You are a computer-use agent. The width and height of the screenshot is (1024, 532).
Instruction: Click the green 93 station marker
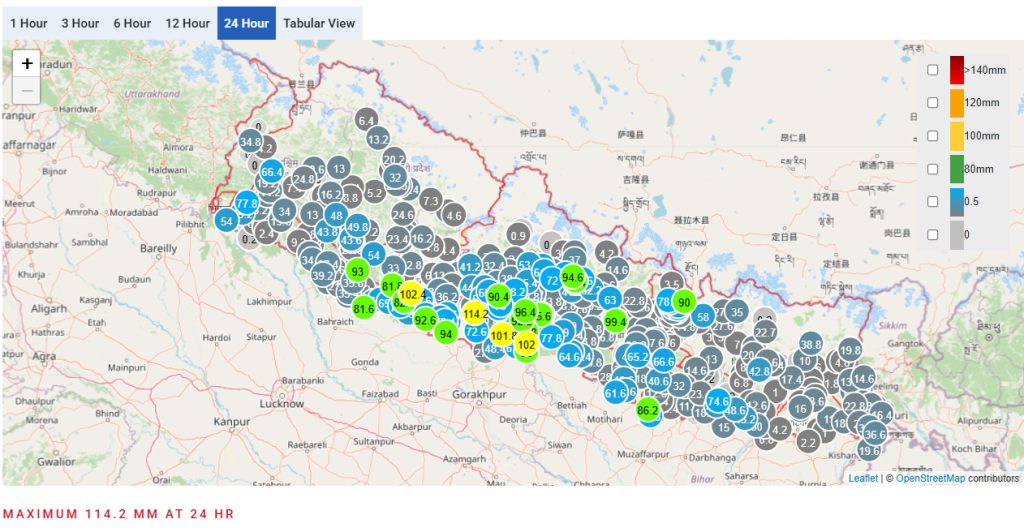(x=357, y=272)
